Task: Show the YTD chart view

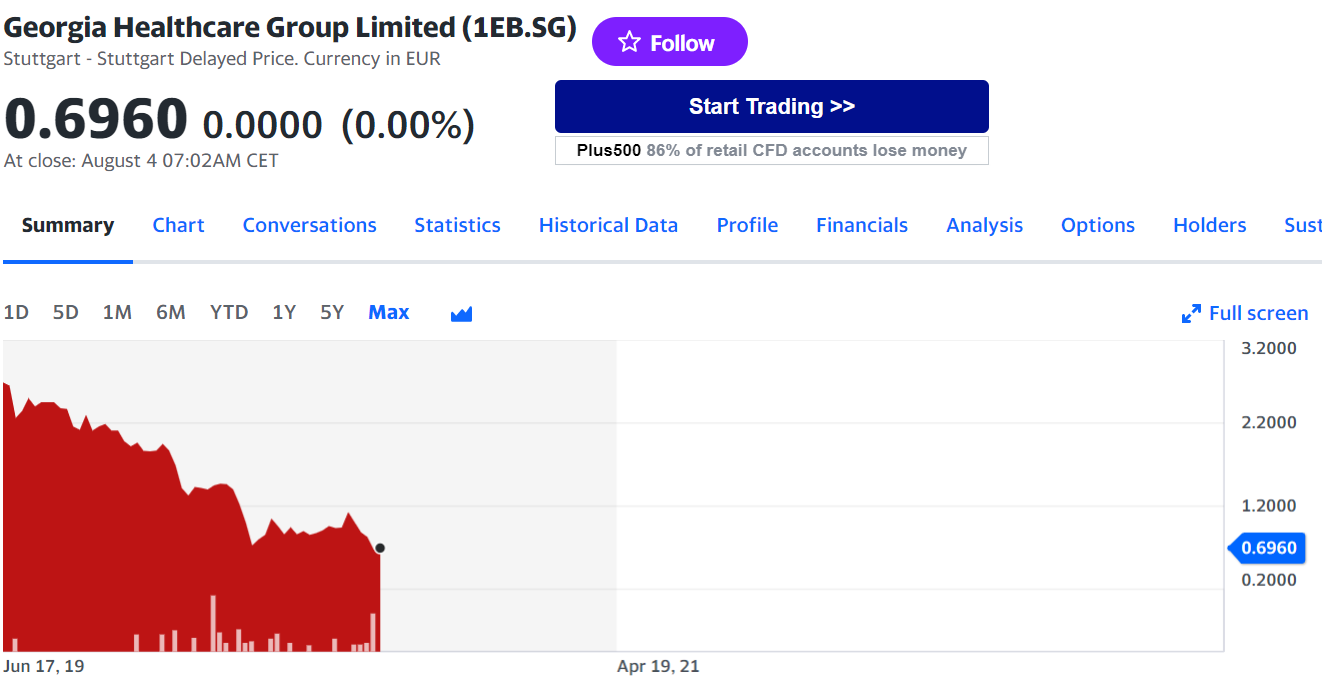Action: pyautogui.click(x=229, y=312)
